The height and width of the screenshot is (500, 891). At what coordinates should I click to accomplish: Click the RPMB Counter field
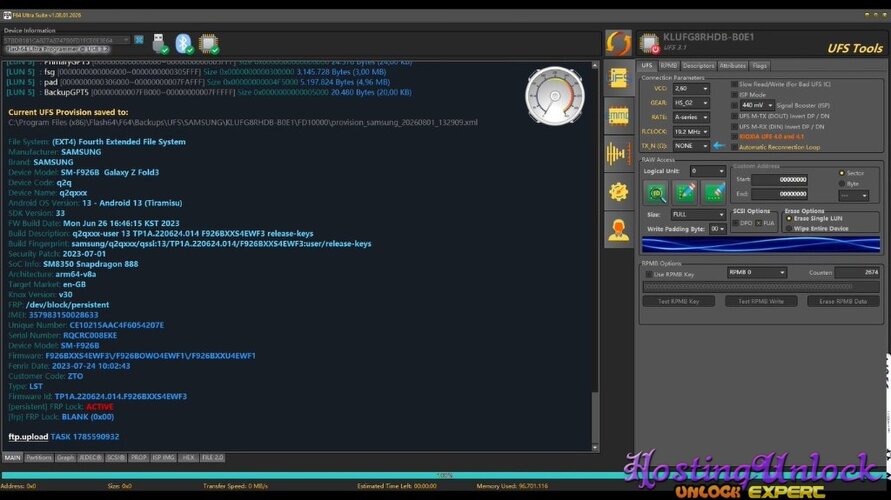click(x=857, y=273)
